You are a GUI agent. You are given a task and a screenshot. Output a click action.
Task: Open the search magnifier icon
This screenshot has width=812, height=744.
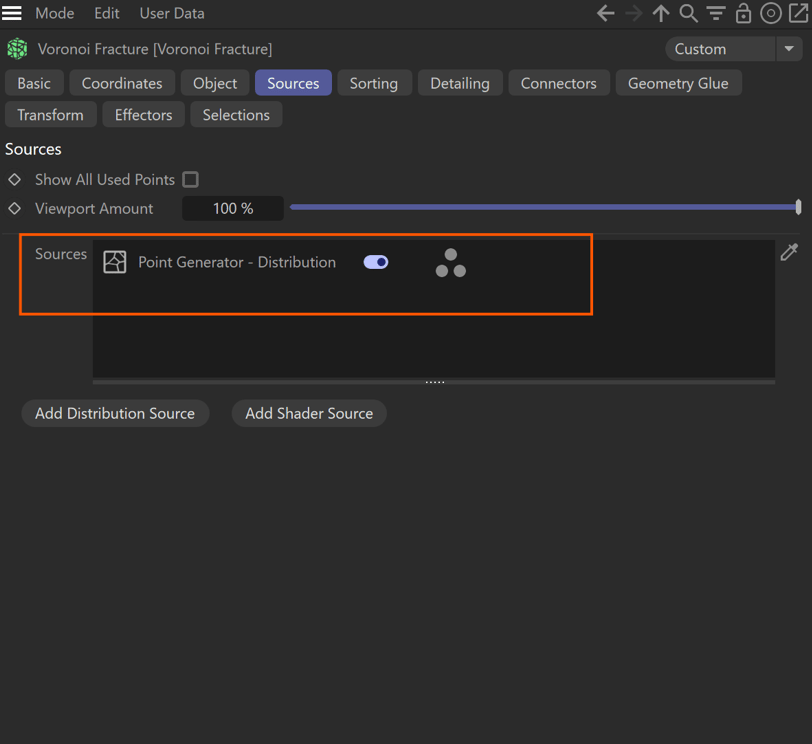[x=688, y=13]
